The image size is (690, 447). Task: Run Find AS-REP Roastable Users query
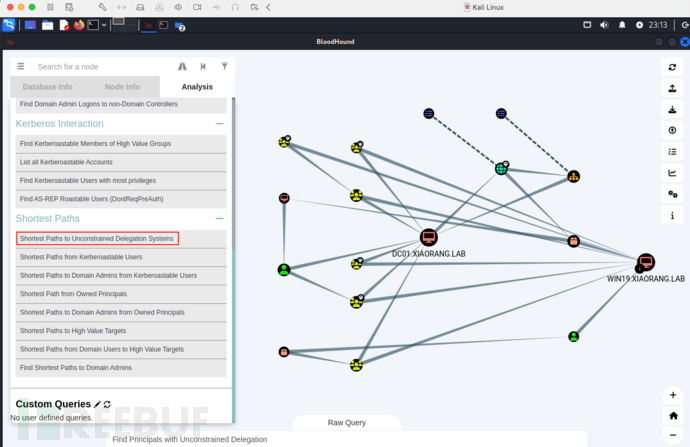point(121,199)
